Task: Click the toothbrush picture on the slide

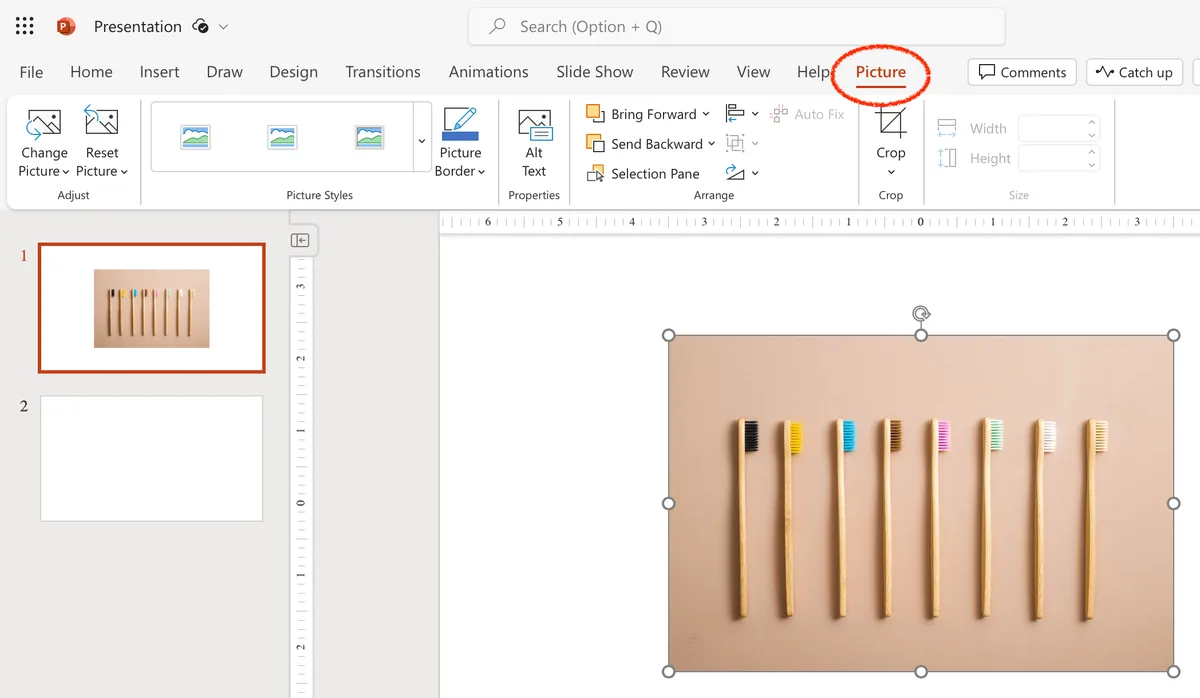Action: pyautogui.click(x=921, y=503)
